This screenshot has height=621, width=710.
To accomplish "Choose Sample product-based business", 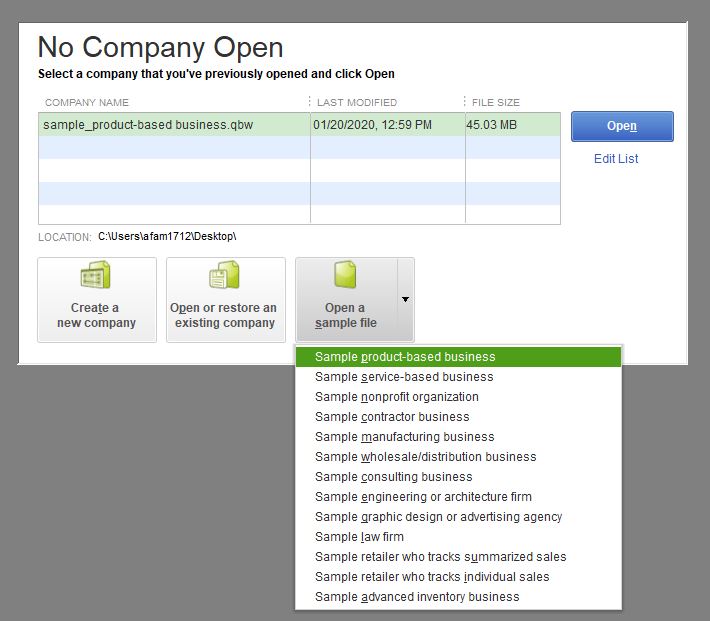I will pos(458,357).
